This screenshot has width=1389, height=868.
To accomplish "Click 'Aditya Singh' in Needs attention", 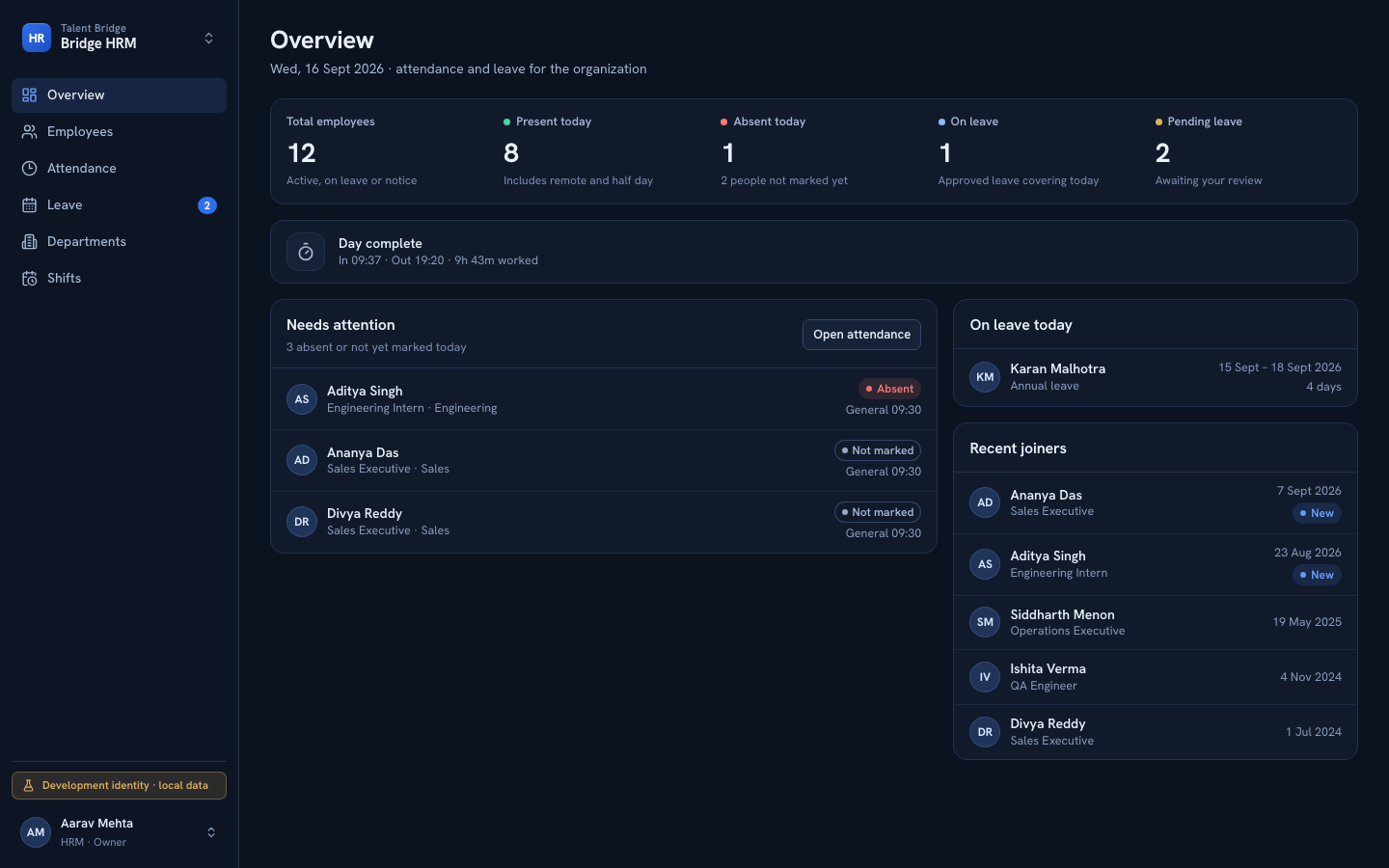I will click(365, 391).
